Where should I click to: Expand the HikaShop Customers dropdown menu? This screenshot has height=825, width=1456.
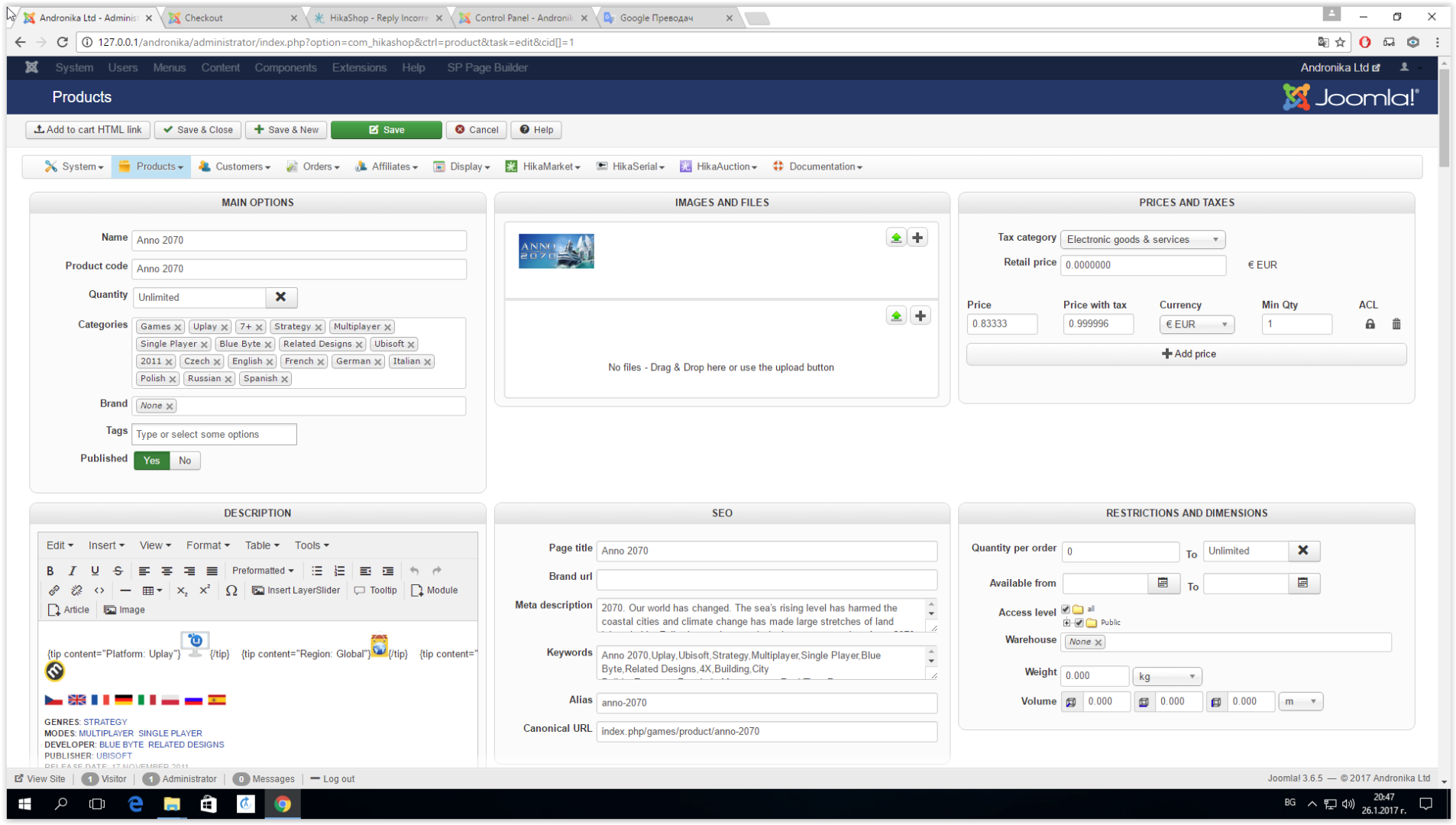coord(235,167)
